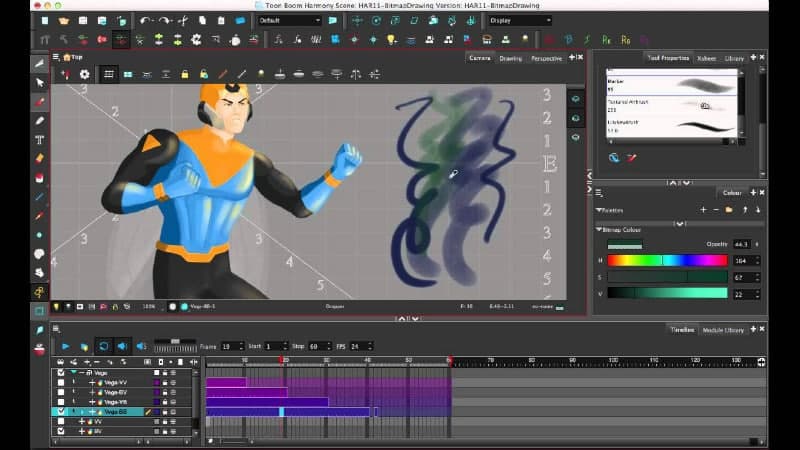Toggle the lock on Vega-VV layer

(165, 382)
